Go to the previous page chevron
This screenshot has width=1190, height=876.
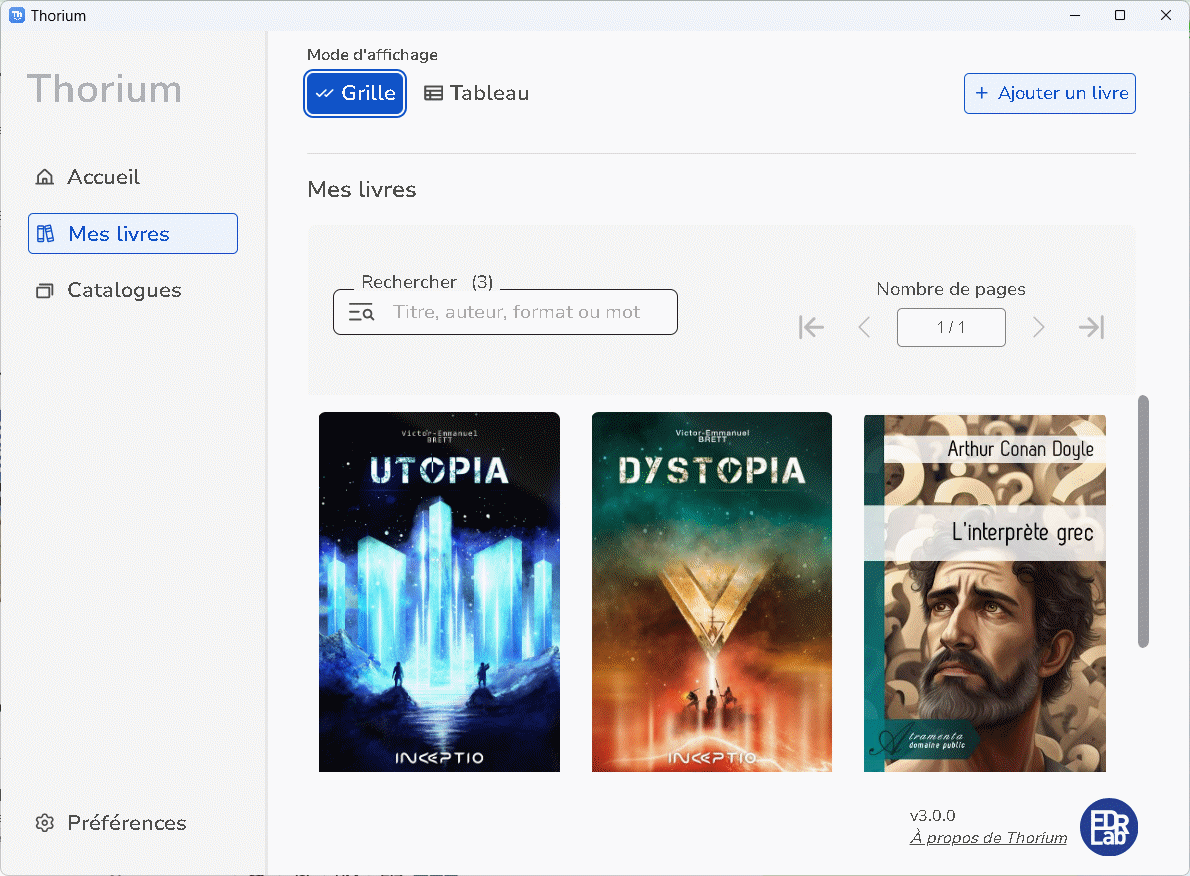864,327
